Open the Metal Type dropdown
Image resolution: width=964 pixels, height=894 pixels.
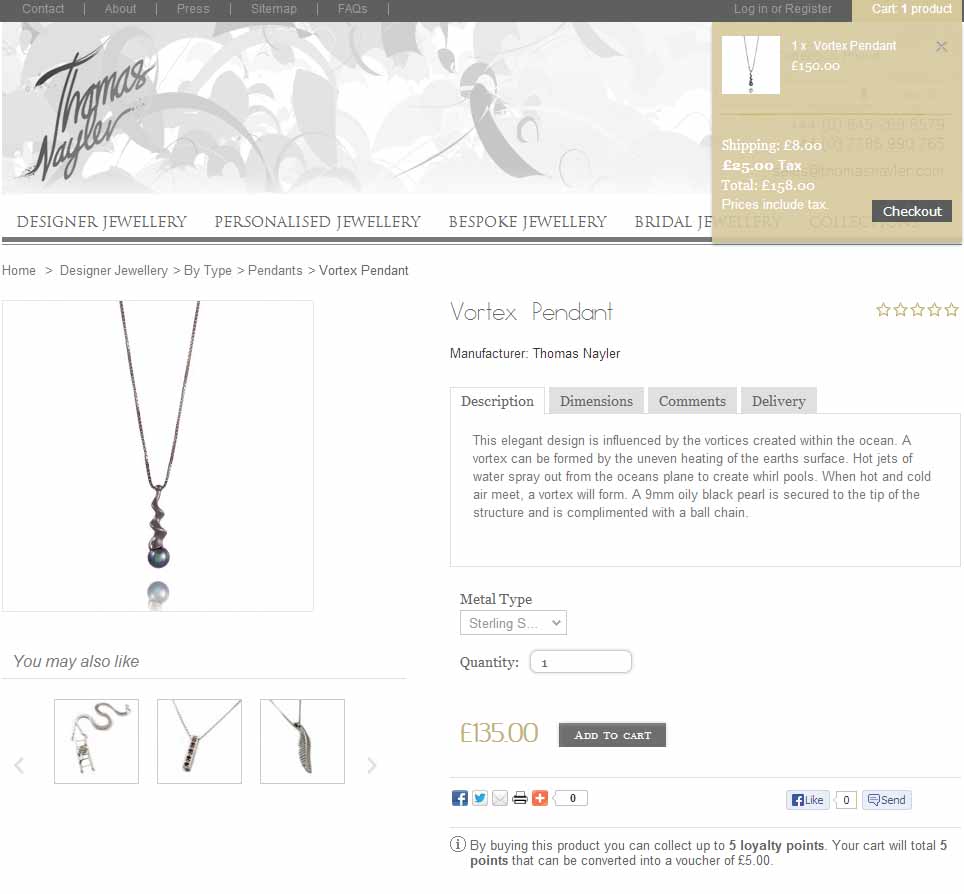click(513, 623)
